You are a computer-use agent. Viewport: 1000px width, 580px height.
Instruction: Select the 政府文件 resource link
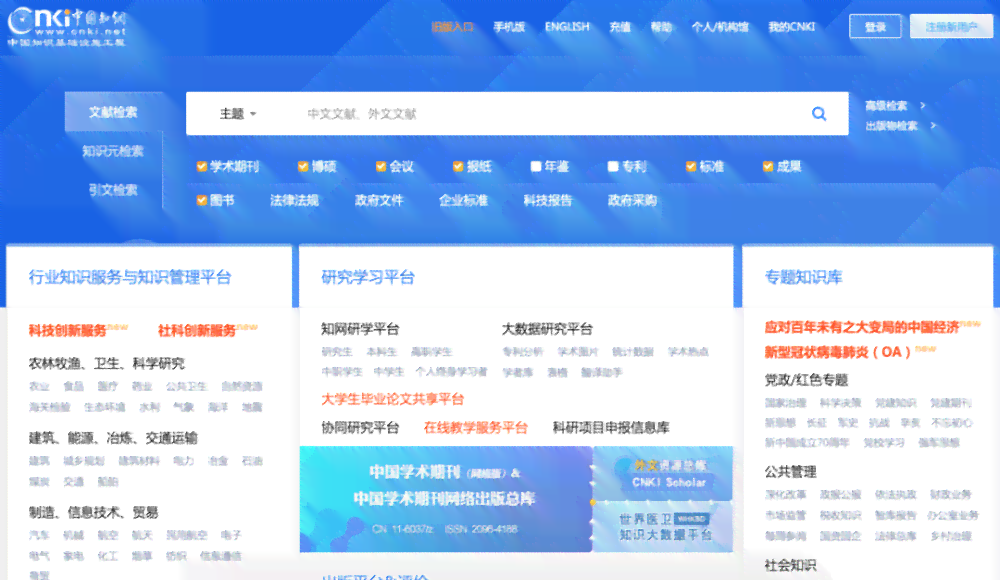pos(379,200)
